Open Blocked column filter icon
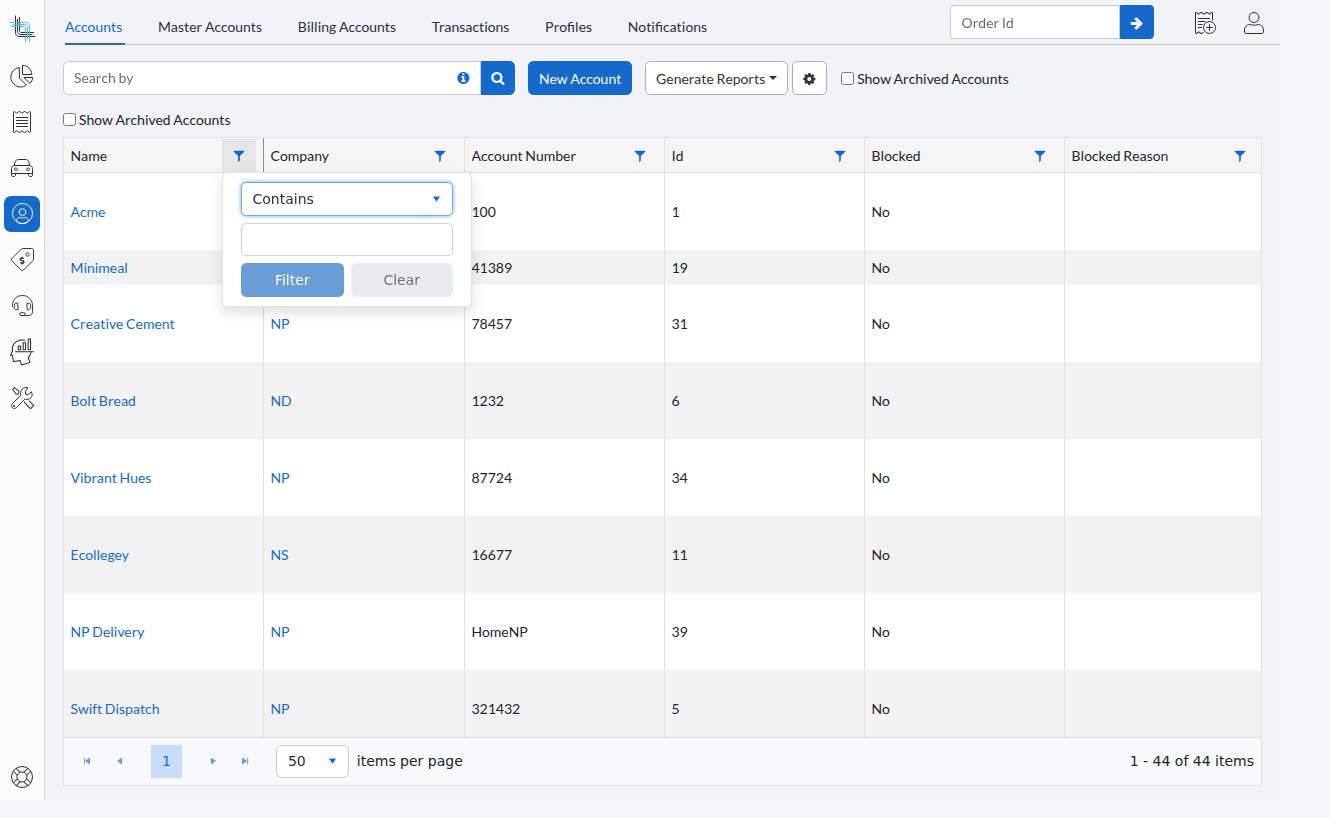Image resolution: width=1330 pixels, height=818 pixels. 1040,156
